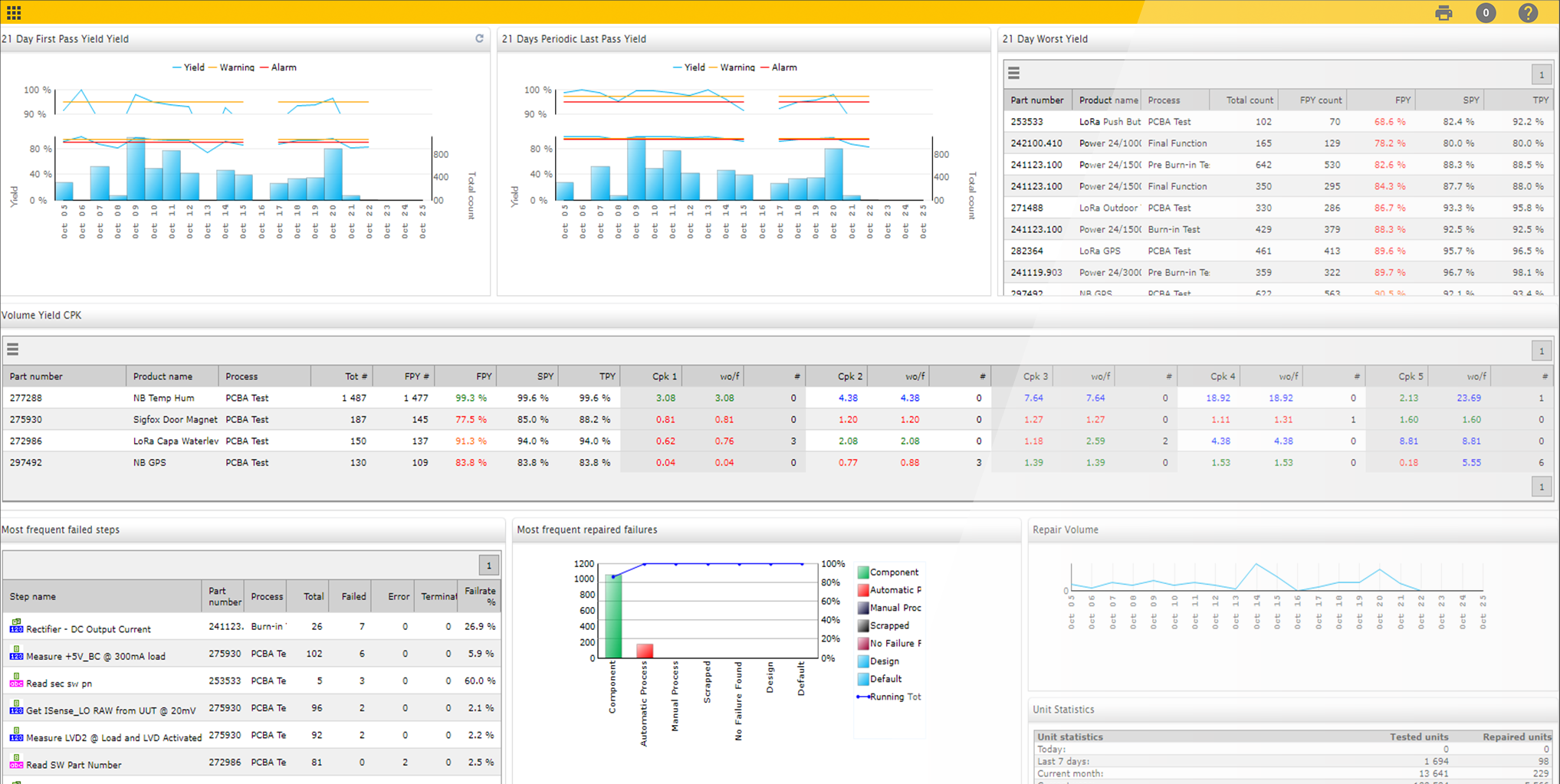Image resolution: width=1560 pixels, height=784 pixels.
Task: Refresh the 21 Day First Pass Yield widget
Action: coord(479,38)
